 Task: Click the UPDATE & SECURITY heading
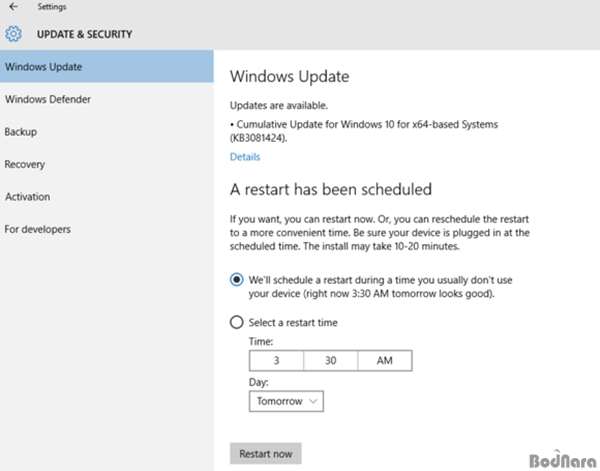click(x=85, y=34)
